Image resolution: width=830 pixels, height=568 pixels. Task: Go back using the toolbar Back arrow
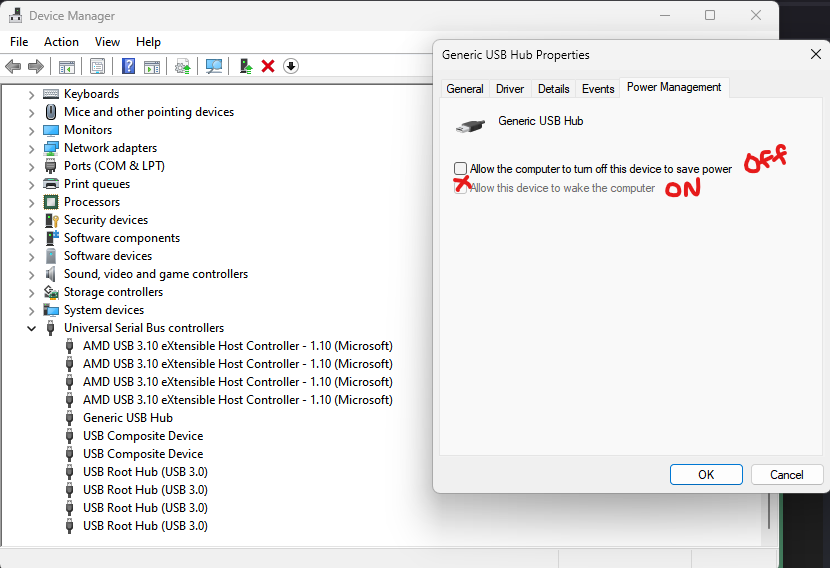pos(13,66)
